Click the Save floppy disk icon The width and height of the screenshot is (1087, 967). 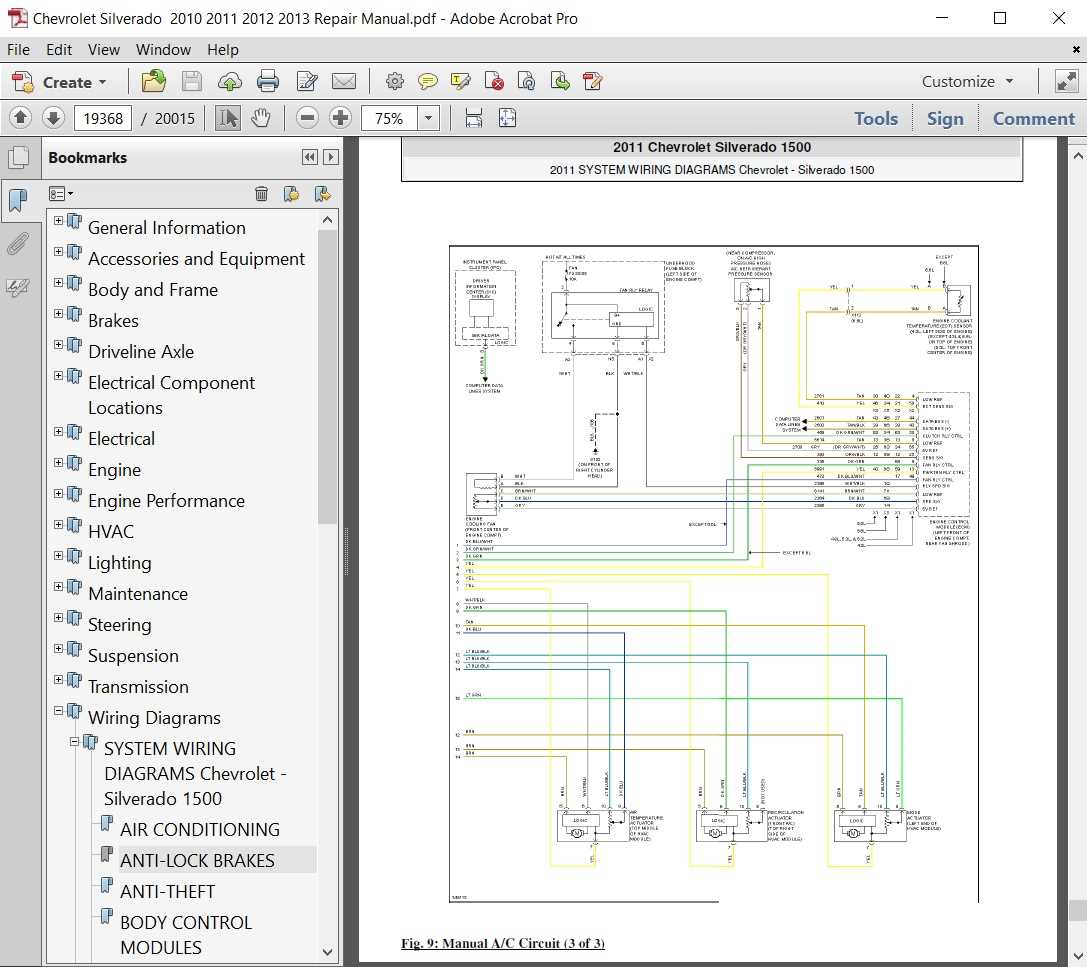click(x=191, y=82)
